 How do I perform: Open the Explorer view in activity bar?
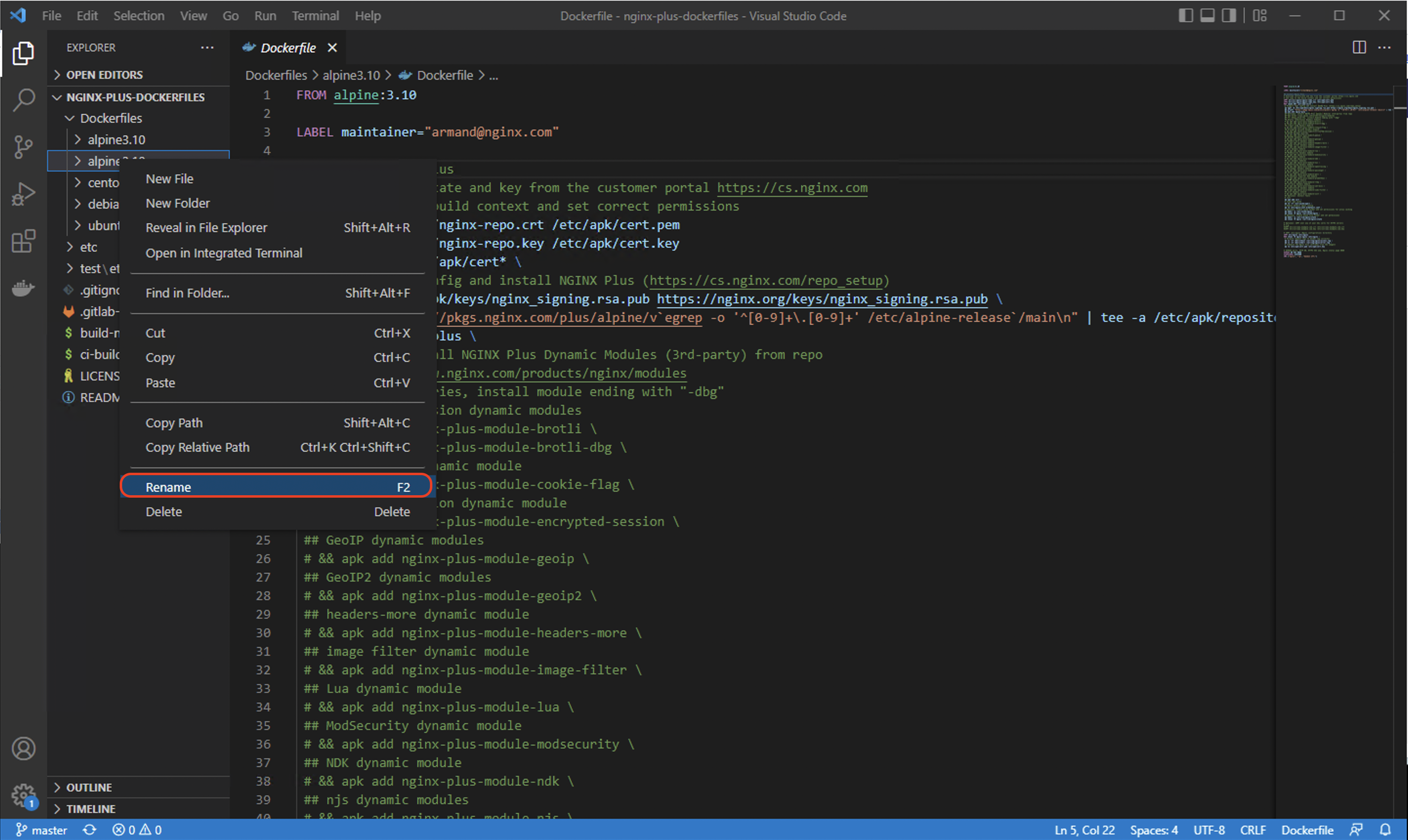[23, 53]
